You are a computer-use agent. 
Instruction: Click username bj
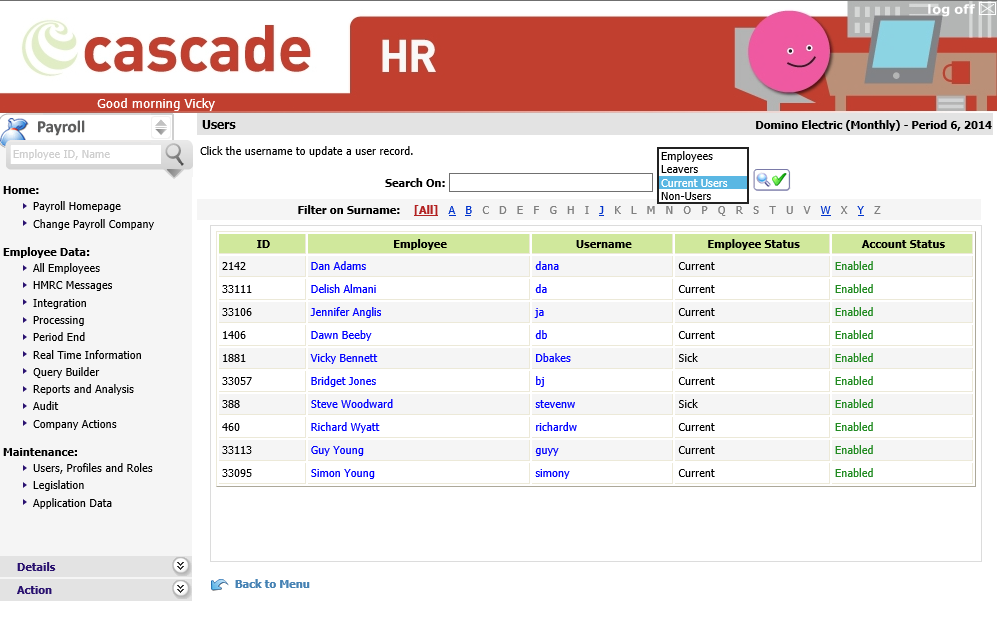coord(540,381)
